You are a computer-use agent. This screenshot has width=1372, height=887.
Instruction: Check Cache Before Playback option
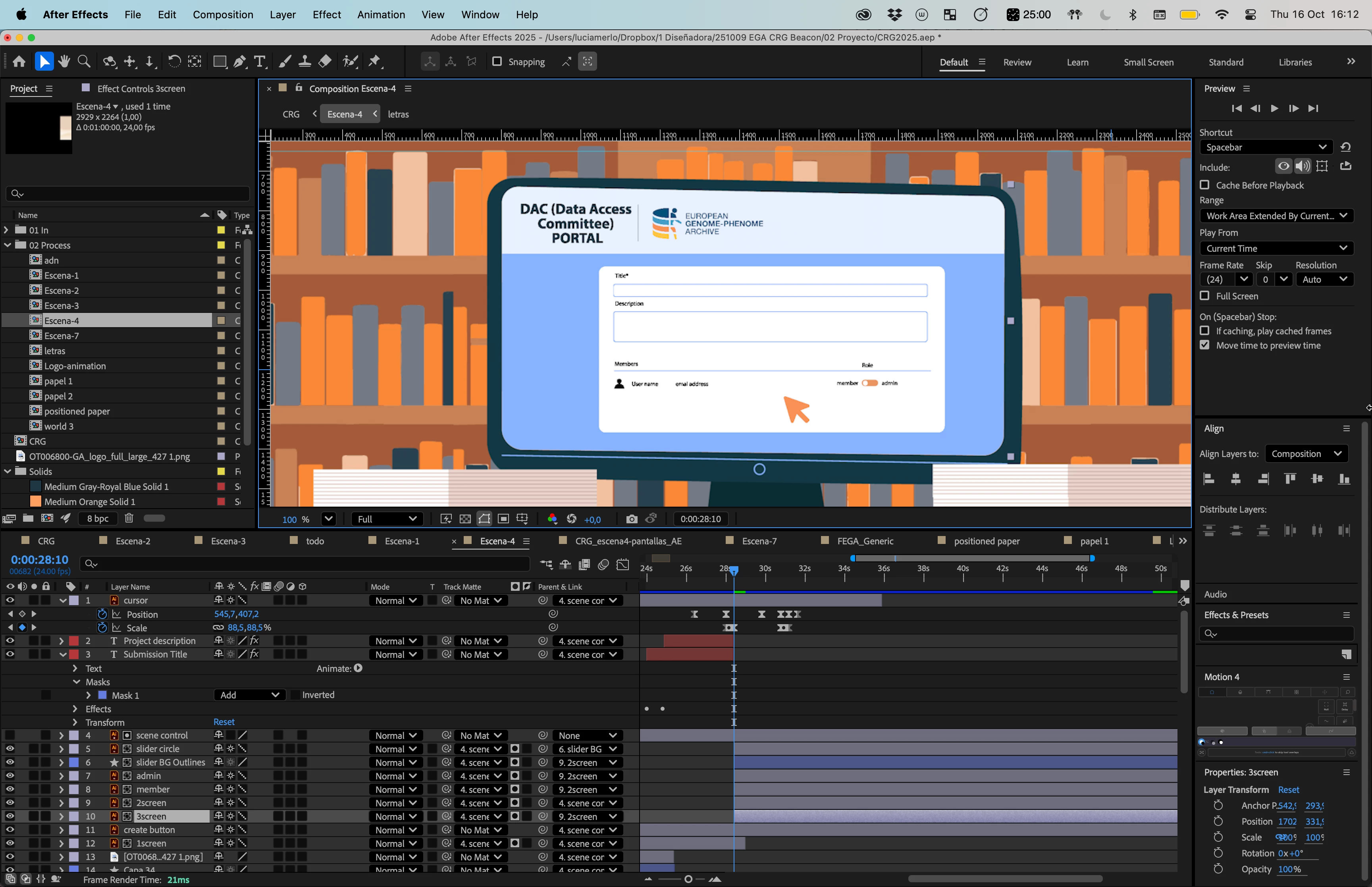1204,185
